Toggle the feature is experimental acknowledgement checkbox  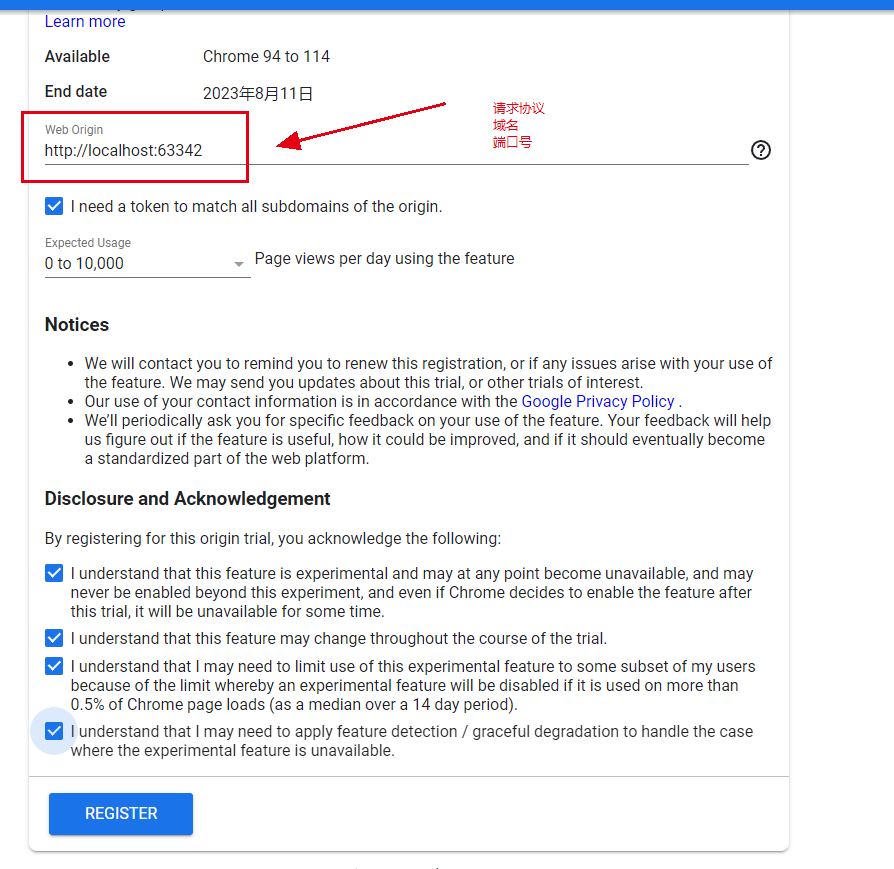point(54,573)
